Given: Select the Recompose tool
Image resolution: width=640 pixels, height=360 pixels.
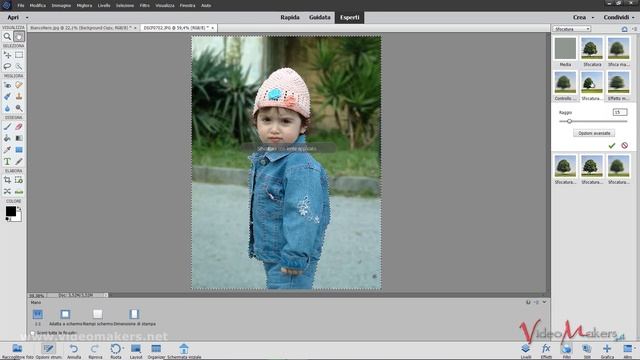Looking at the screenshot, I should point(19,180).
